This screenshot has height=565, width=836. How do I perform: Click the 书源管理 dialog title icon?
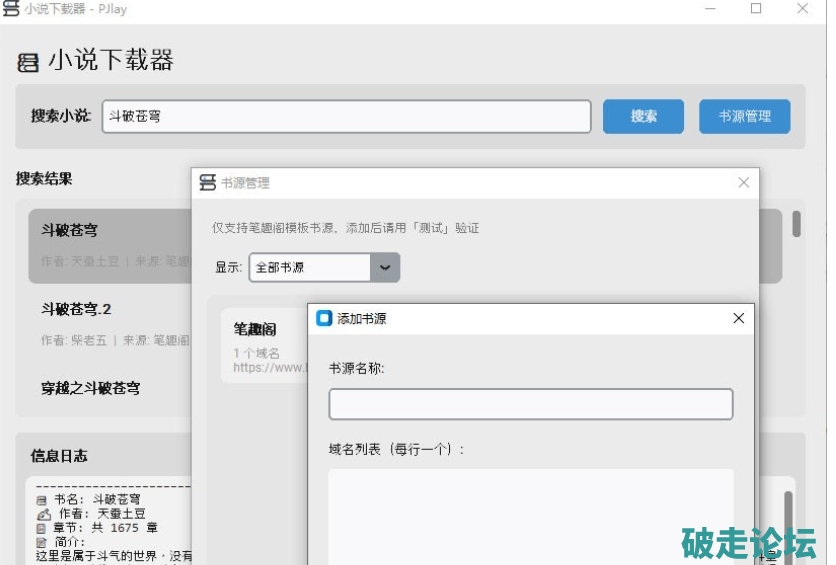pos(207,182)
